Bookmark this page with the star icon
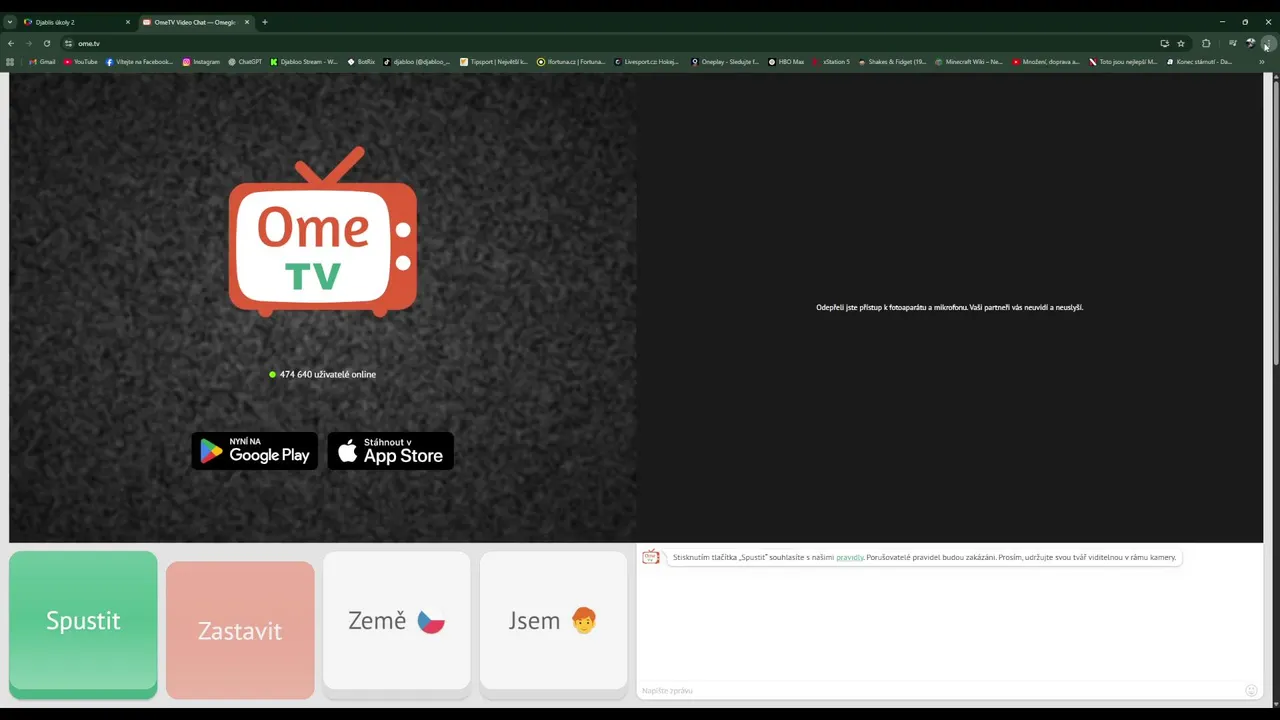 [x=1181, y=43]
